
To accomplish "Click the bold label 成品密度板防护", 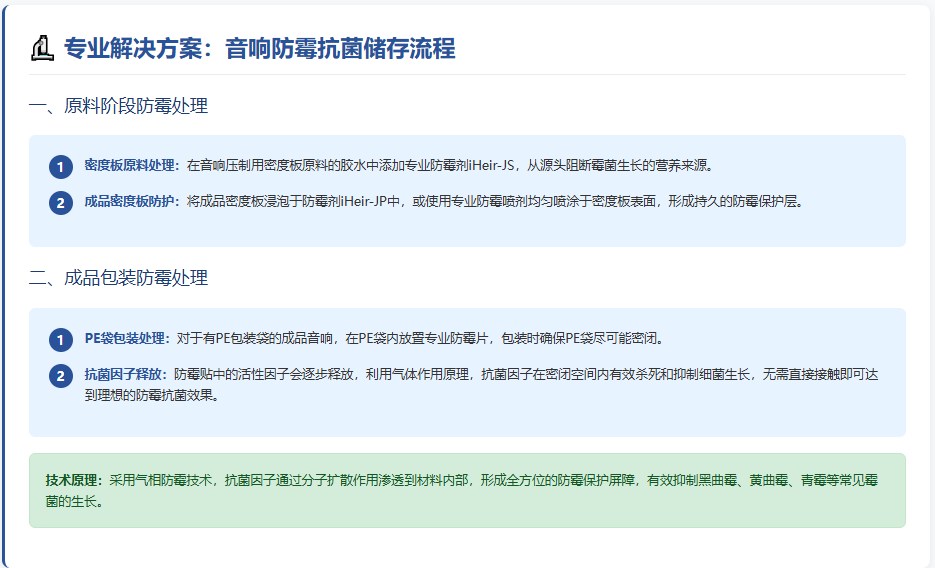I will [132, 201].
